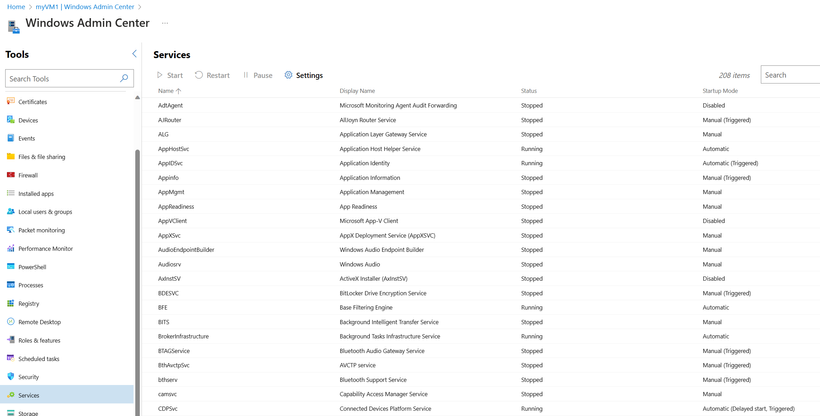Go to the Home breadcrumb link
This screenshot has width=820, height=416.
click(16, 7)
